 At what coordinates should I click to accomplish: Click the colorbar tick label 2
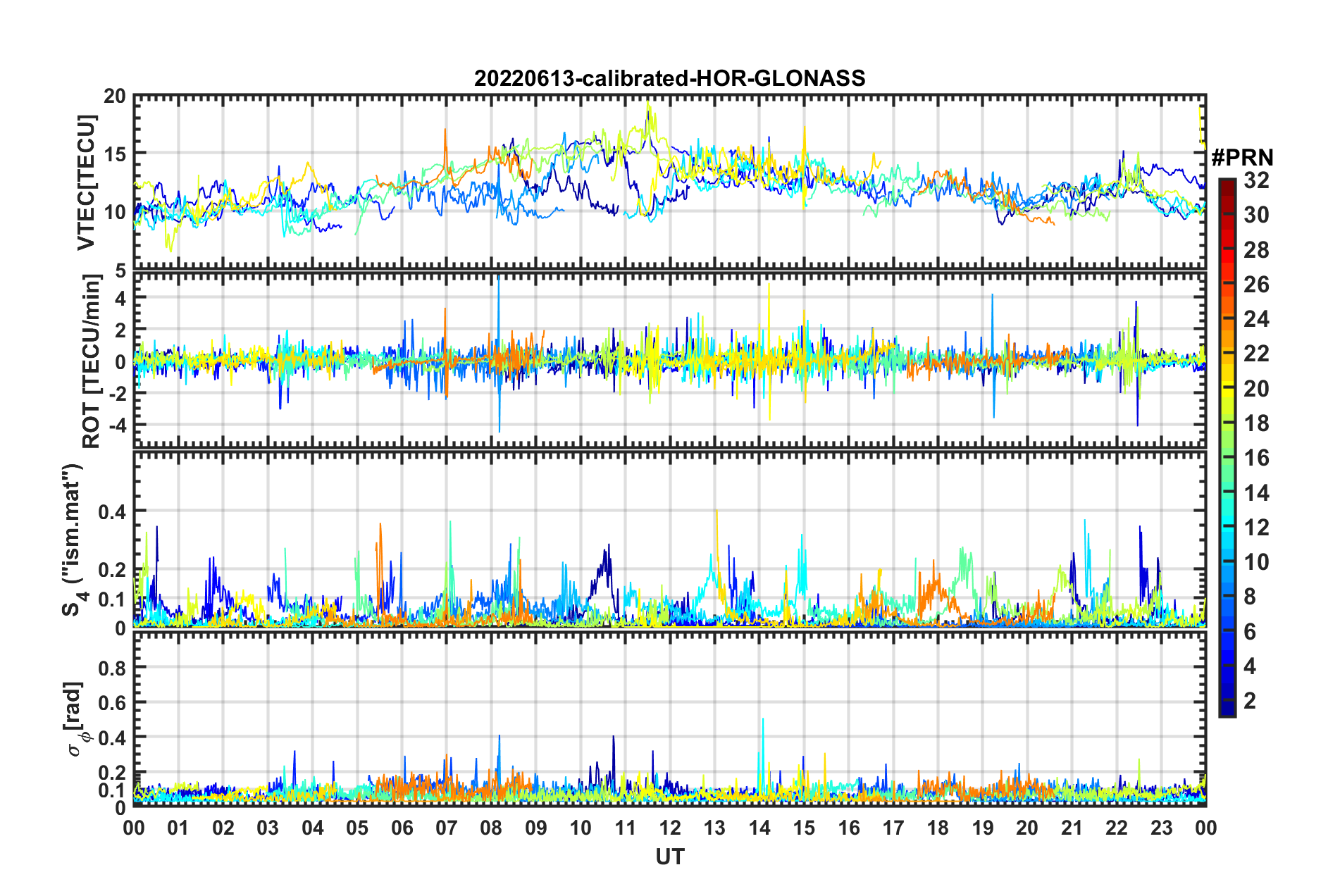coord(1251,700)
